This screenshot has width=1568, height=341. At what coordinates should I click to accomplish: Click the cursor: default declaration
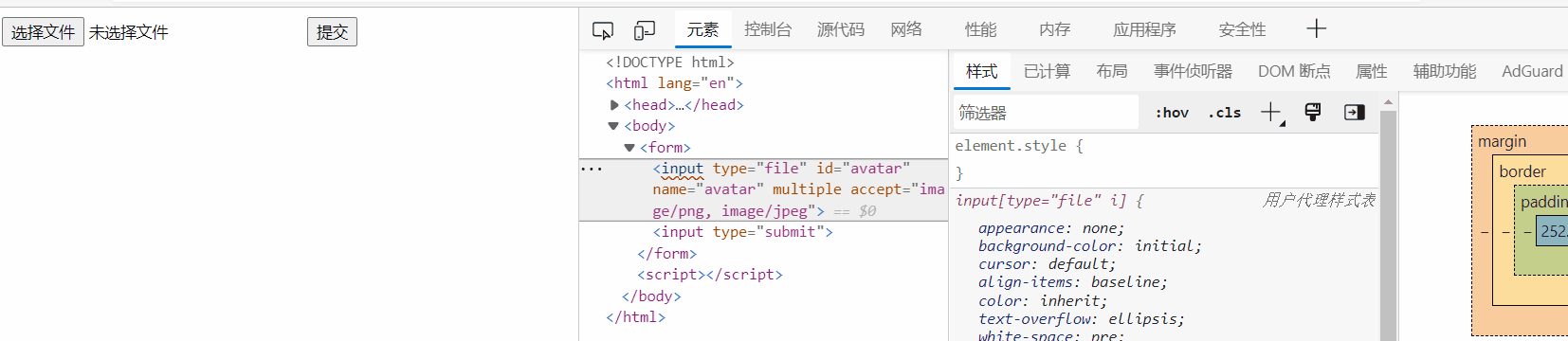pos(1047,264)
